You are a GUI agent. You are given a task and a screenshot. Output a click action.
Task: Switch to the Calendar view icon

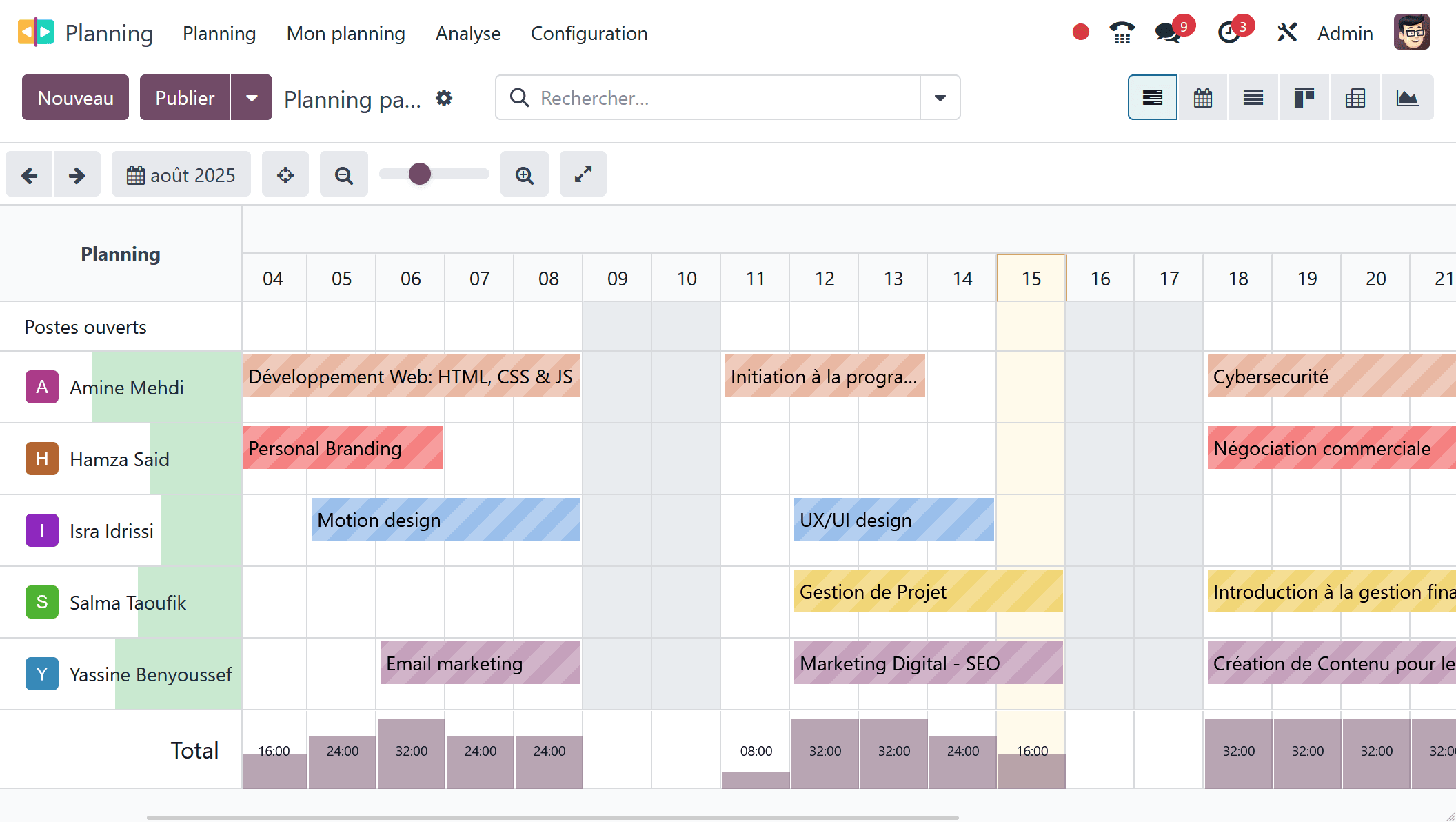1203,98
